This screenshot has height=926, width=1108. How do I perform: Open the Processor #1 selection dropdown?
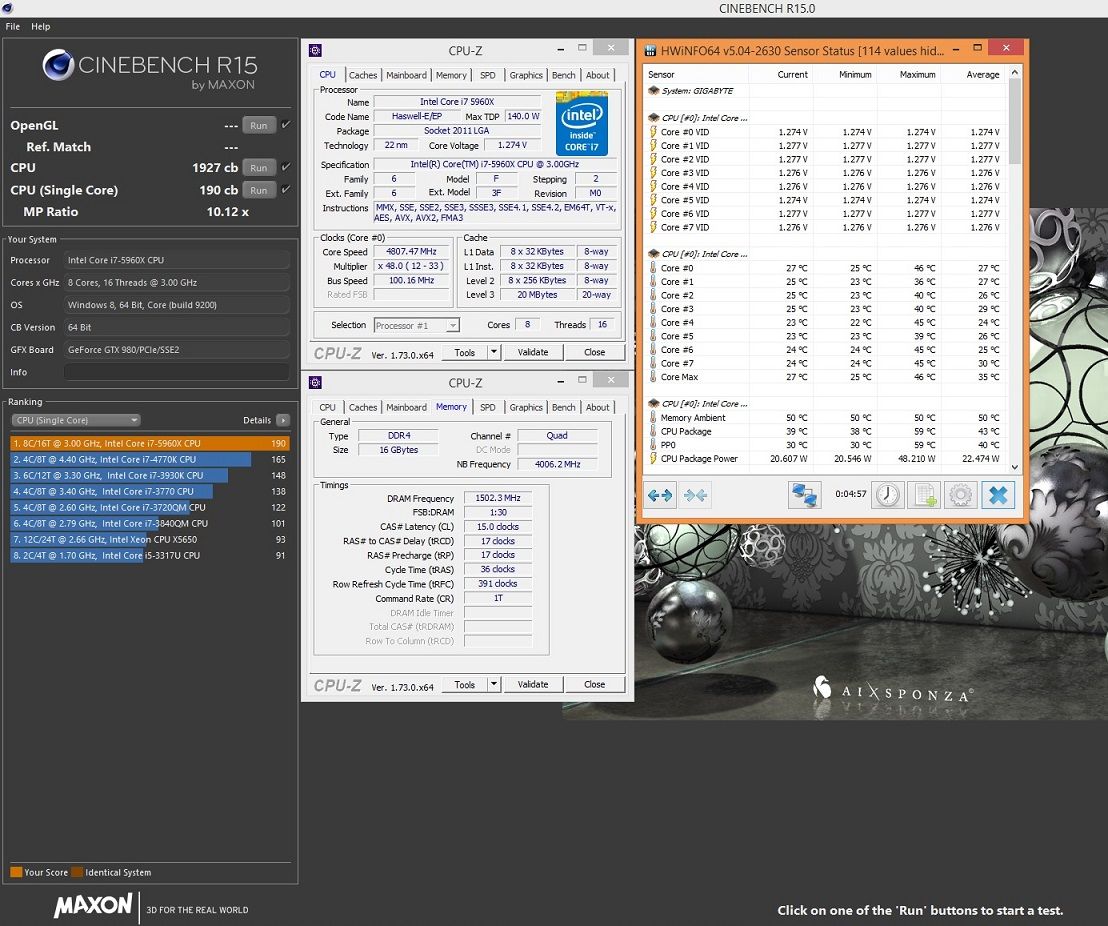tap(416, 325)
